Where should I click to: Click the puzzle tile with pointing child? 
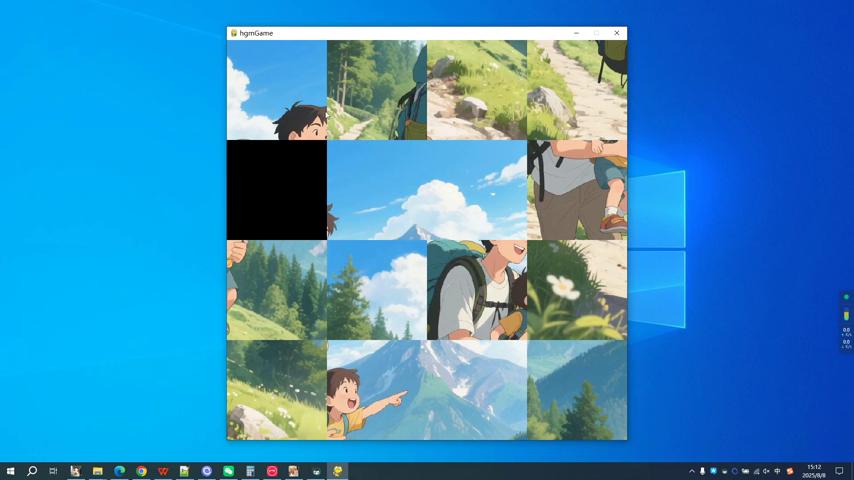point(377,390)
